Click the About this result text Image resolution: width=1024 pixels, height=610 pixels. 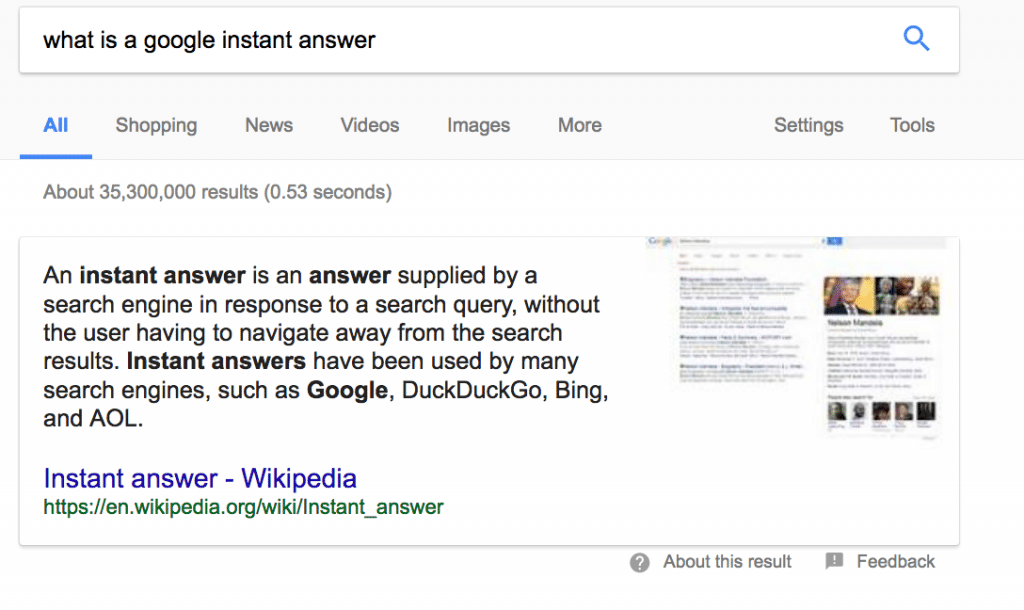pos(727,562)
